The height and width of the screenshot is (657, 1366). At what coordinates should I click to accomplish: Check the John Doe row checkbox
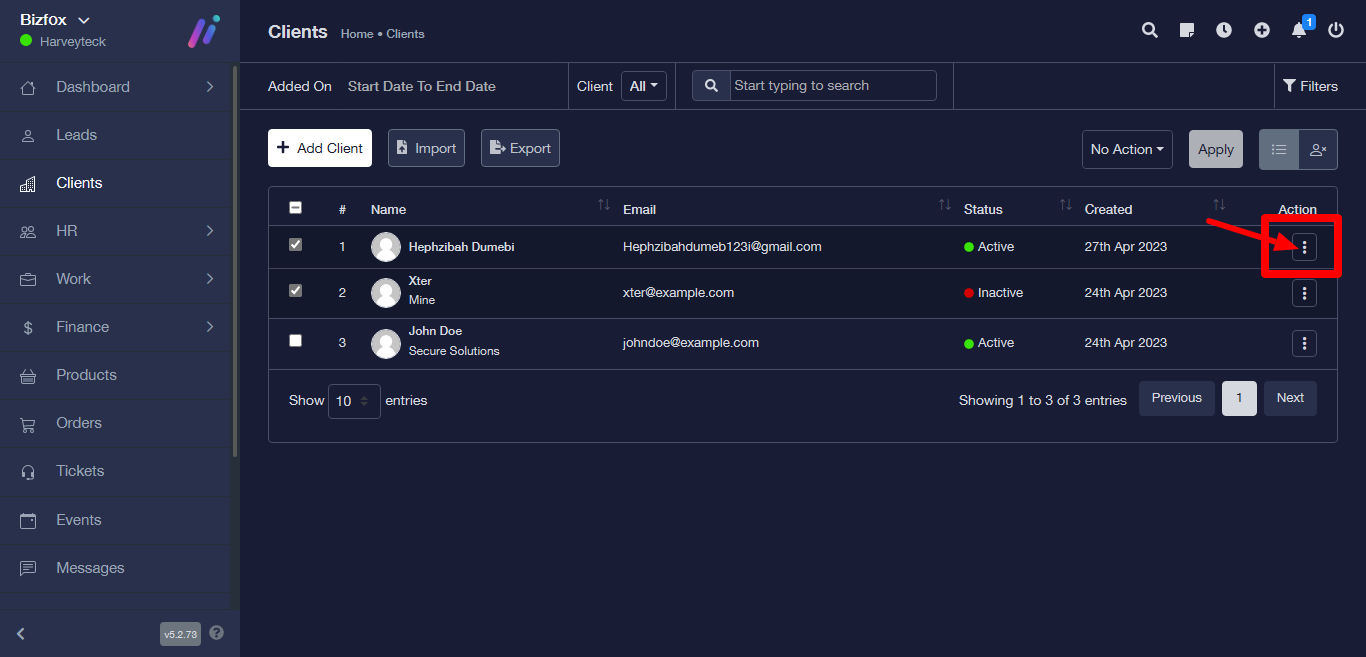click(295, 341)
